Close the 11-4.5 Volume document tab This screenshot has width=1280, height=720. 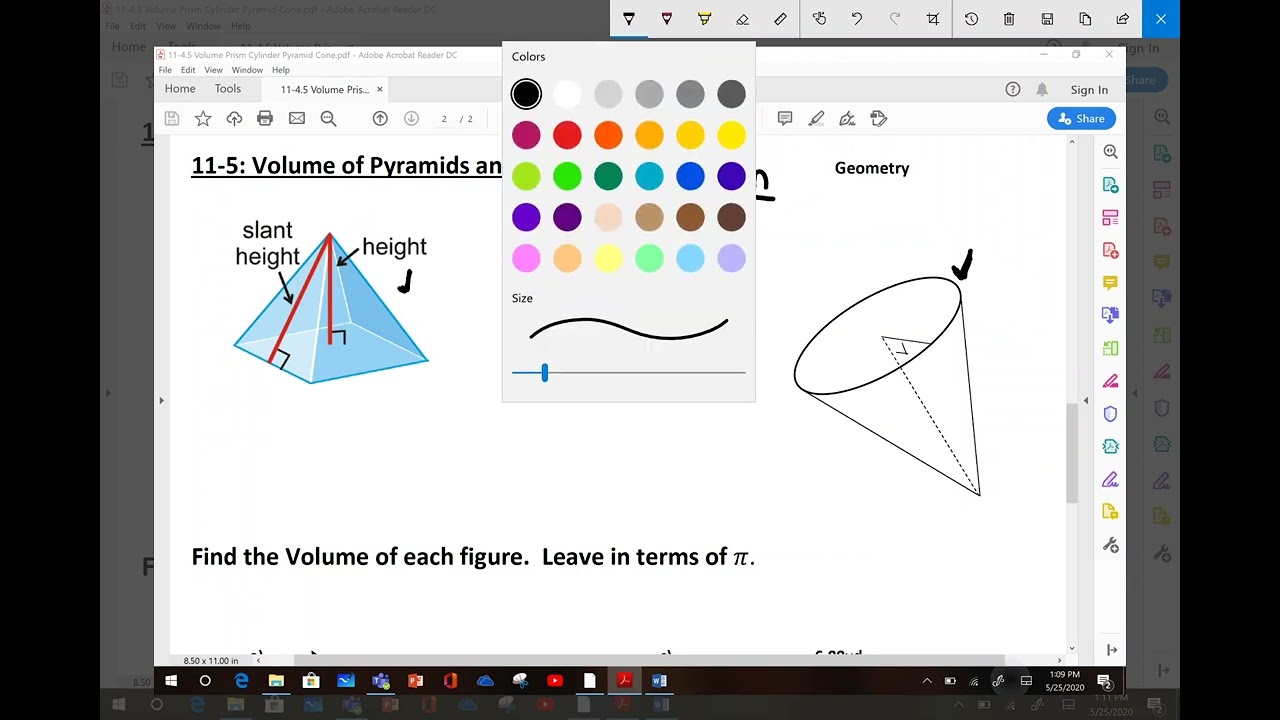(x=380, y=90)
